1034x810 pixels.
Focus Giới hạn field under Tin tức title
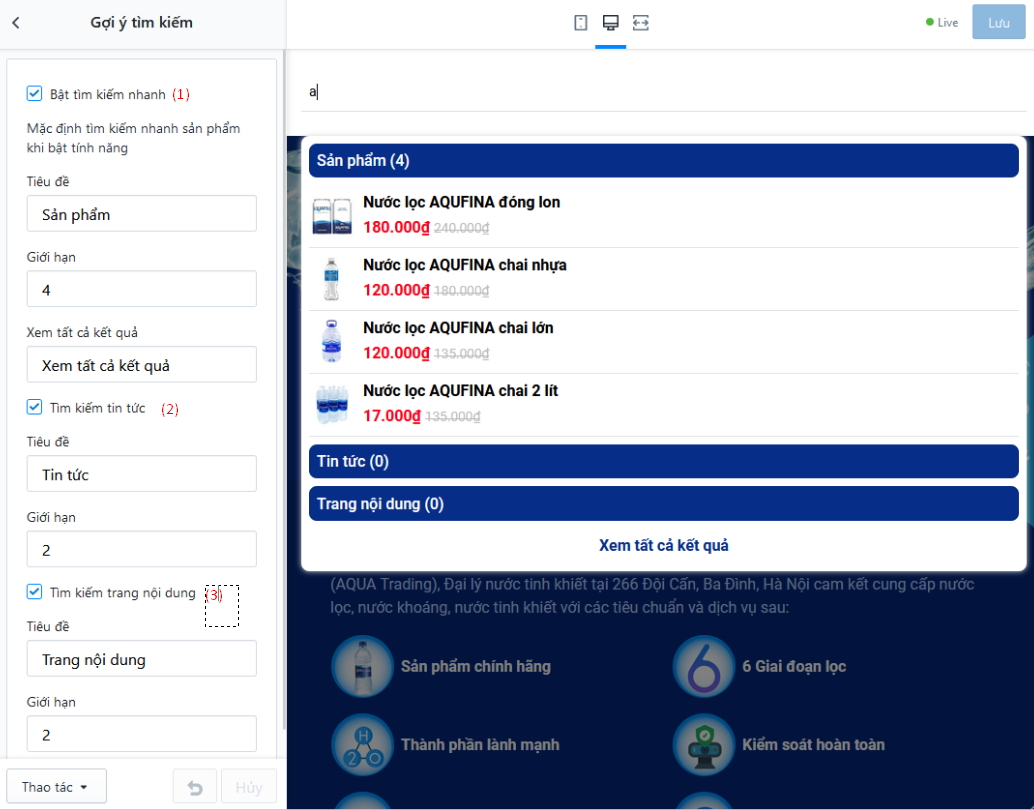point(141,549)
